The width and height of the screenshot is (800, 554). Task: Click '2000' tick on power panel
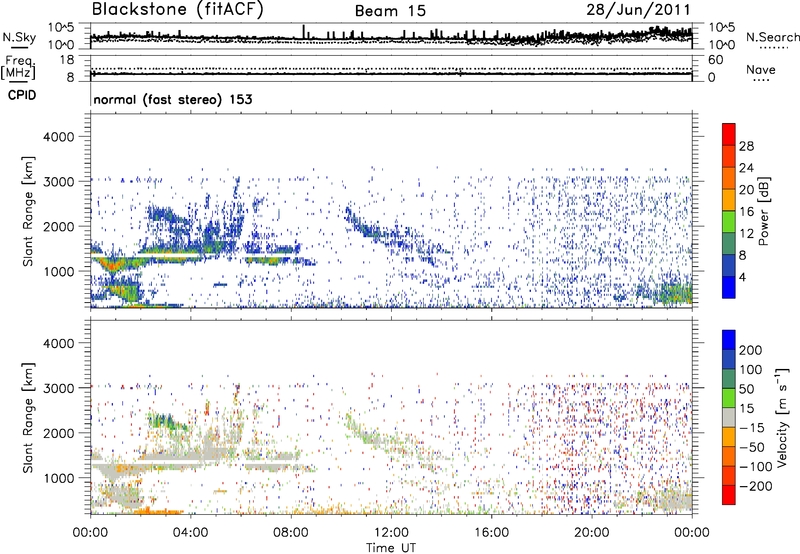pyautogui.click(x=59, y=226)
